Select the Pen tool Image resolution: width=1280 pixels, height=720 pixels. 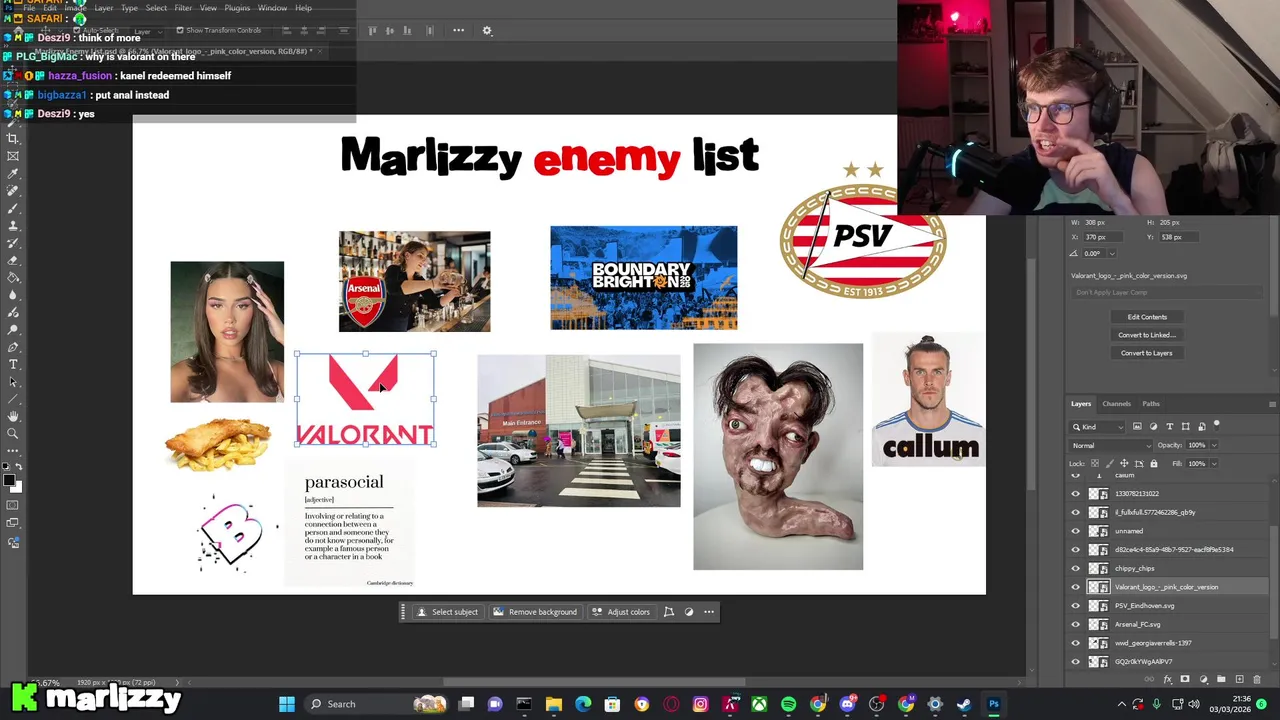click(13, 346)
